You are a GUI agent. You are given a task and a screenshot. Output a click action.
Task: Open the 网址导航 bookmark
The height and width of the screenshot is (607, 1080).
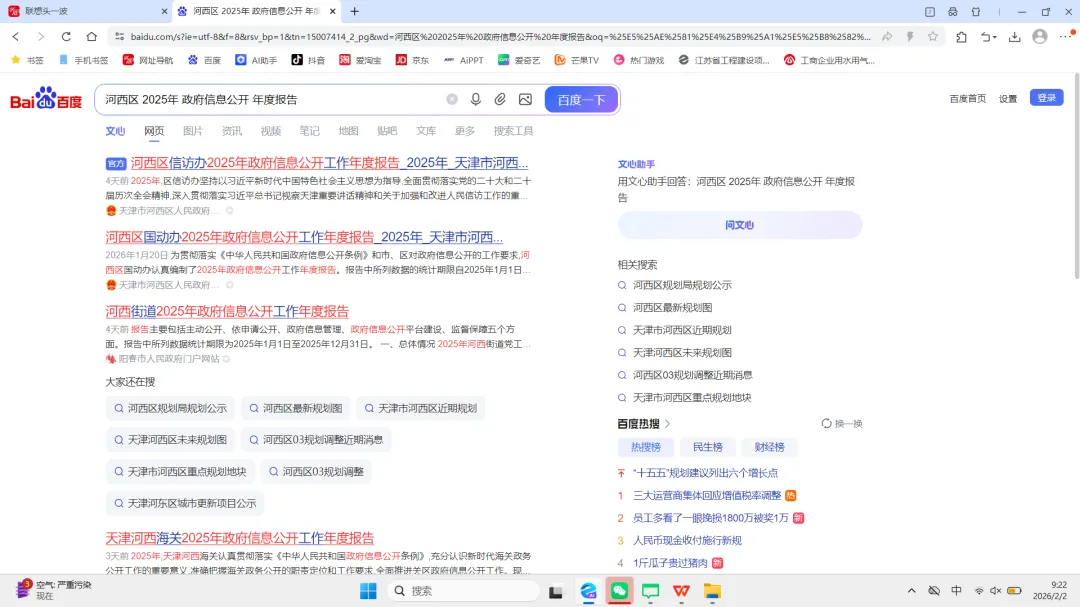(148, 60)
